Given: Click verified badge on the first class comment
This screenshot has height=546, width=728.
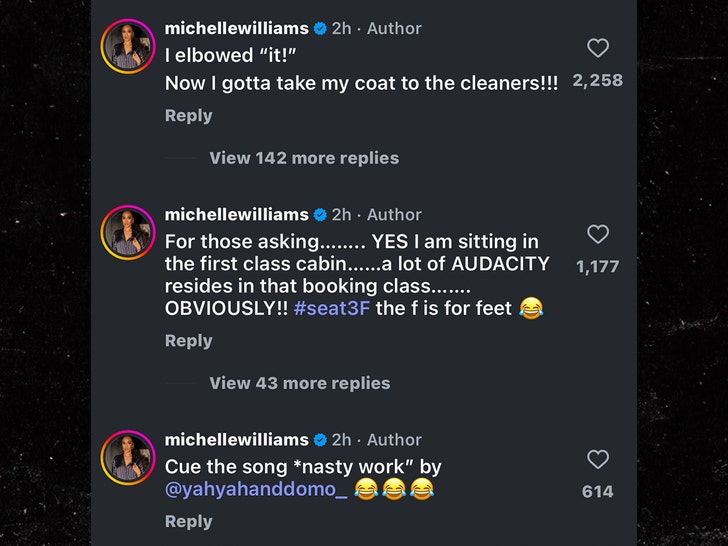Looking at the screenshot, I should coord(320,215).
